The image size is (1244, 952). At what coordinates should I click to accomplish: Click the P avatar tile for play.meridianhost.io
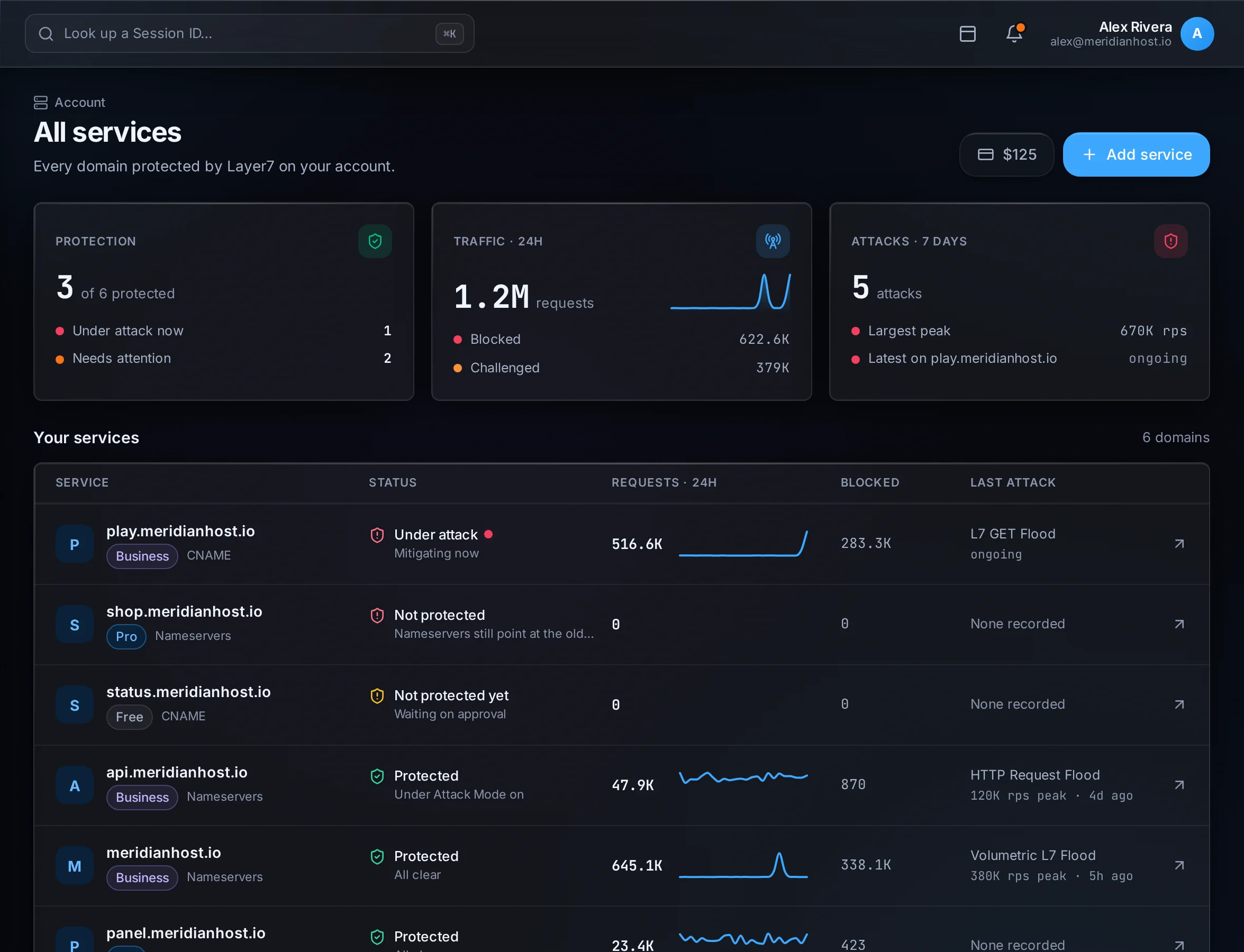[x=74, y=544]
